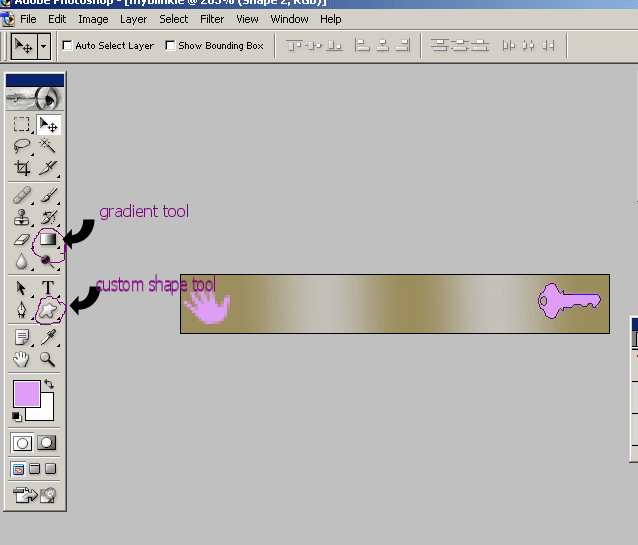Screen dimensions: 638x545
Task: Select the Clone Stamp tool
Action: click(22, 217)
